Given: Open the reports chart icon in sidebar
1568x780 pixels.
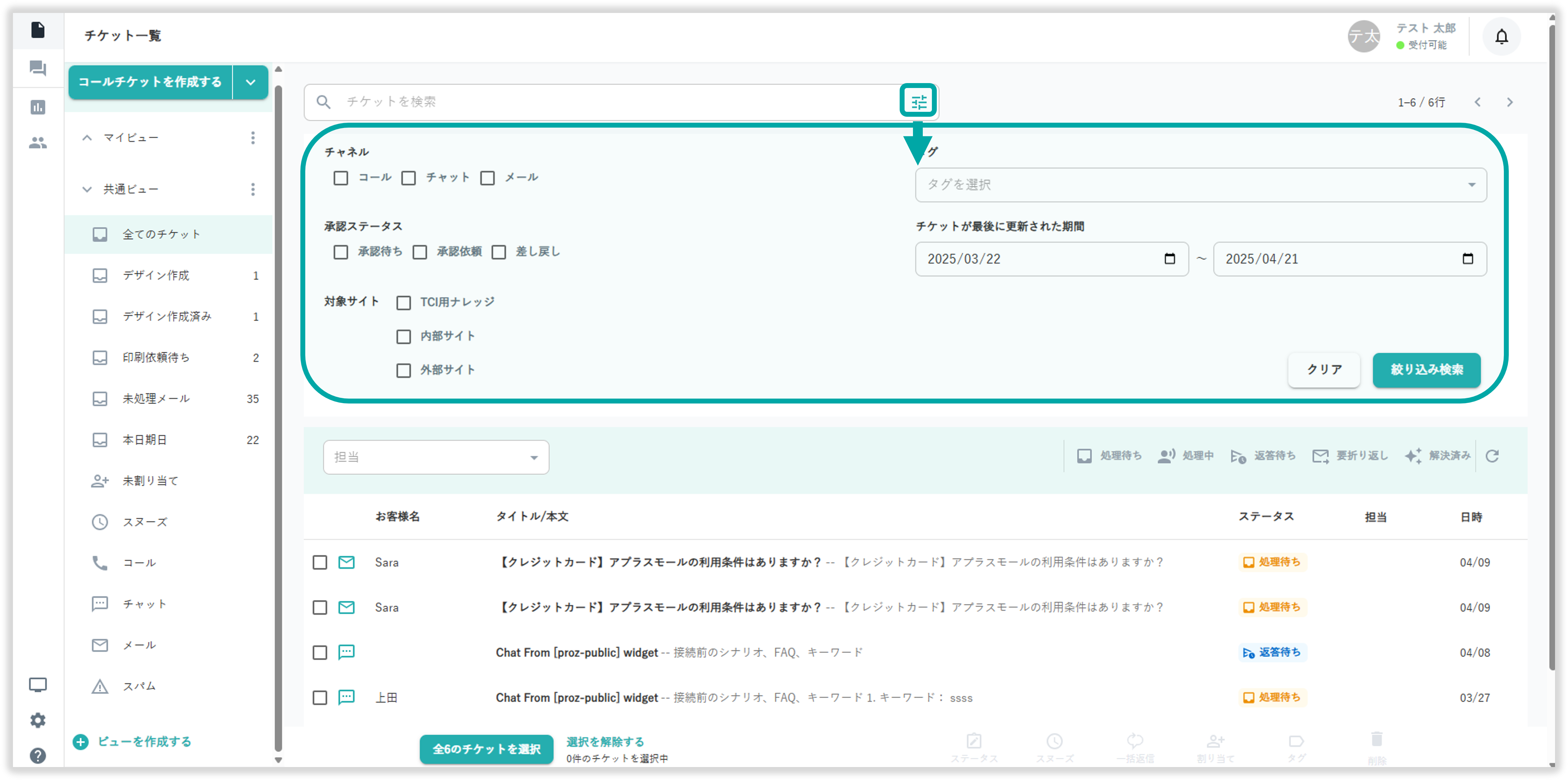Looking at the screenshot, I should [38, 107].
